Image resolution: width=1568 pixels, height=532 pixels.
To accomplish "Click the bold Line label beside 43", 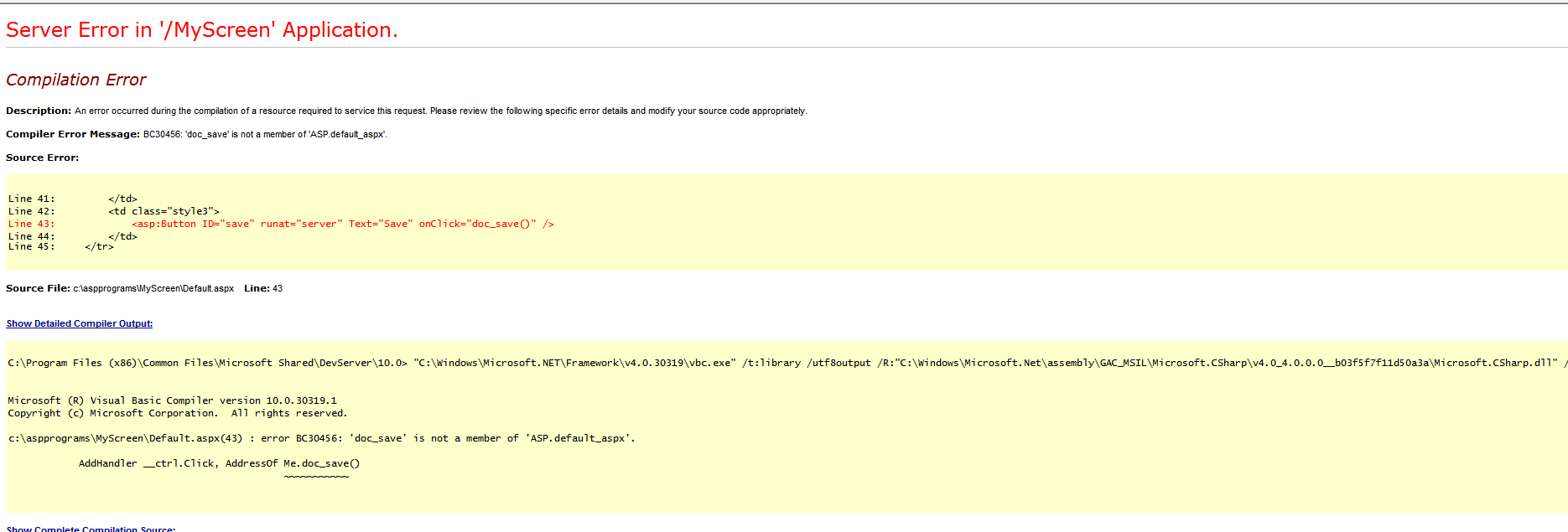I will [257, 288].
